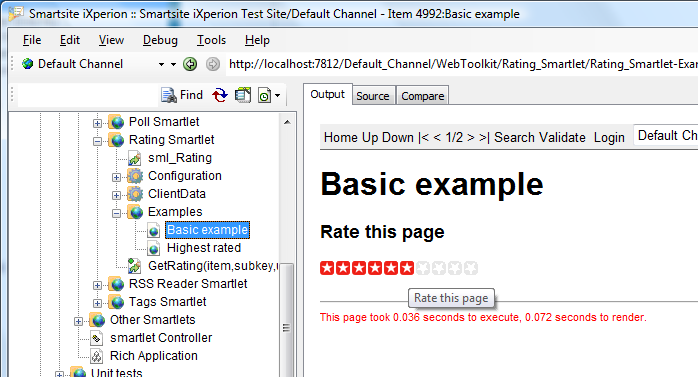Click the ClientData gear folder icon

(135, 194)
